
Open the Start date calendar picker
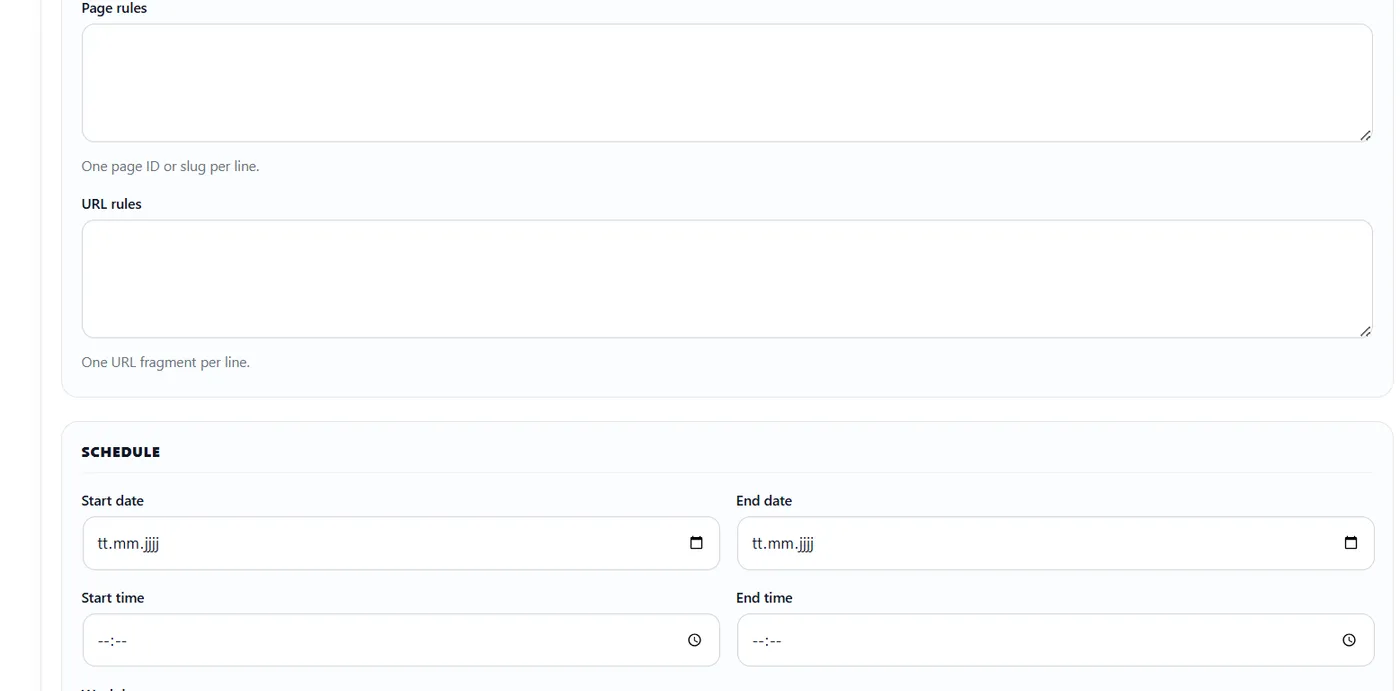point(697,543)
